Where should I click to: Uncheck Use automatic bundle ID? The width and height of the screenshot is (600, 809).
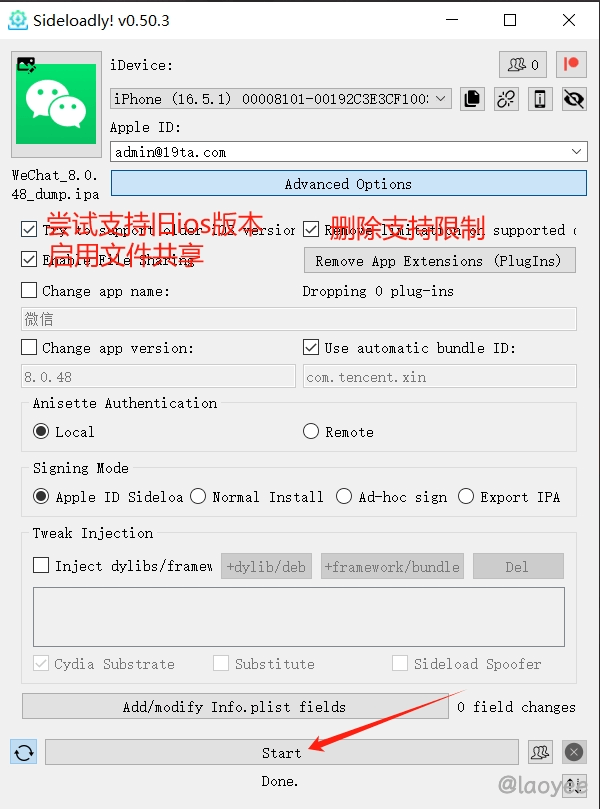[x=311, y=347]
